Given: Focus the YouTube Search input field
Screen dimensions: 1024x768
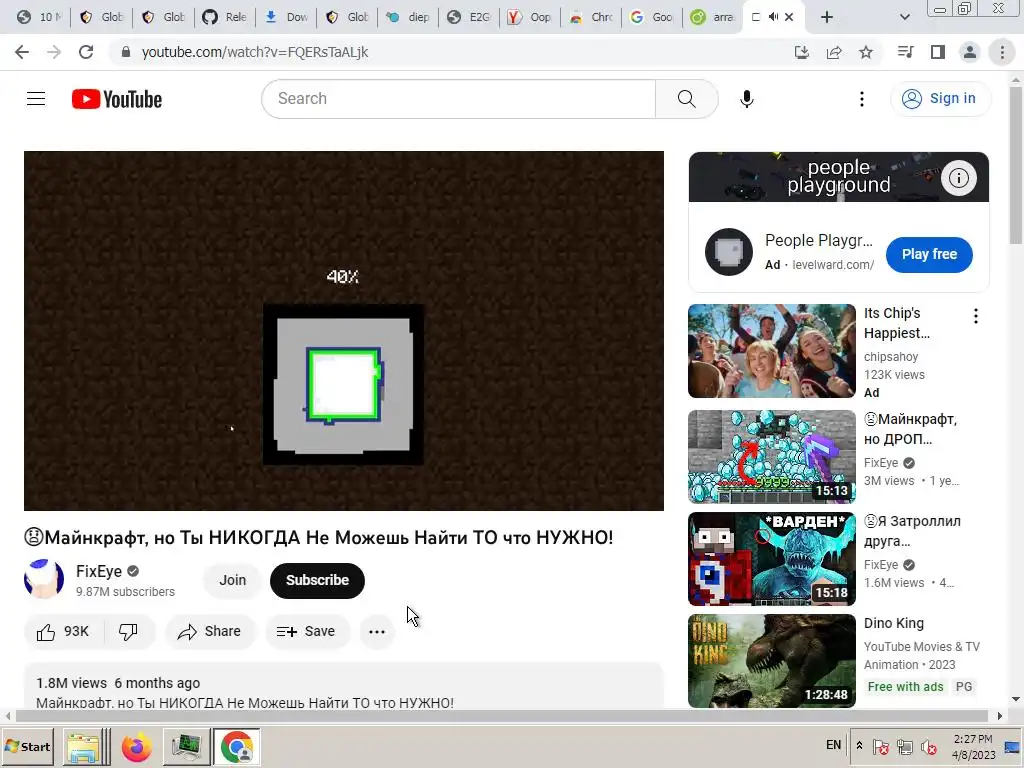Looking at the screenshot, I should [459, 99].
